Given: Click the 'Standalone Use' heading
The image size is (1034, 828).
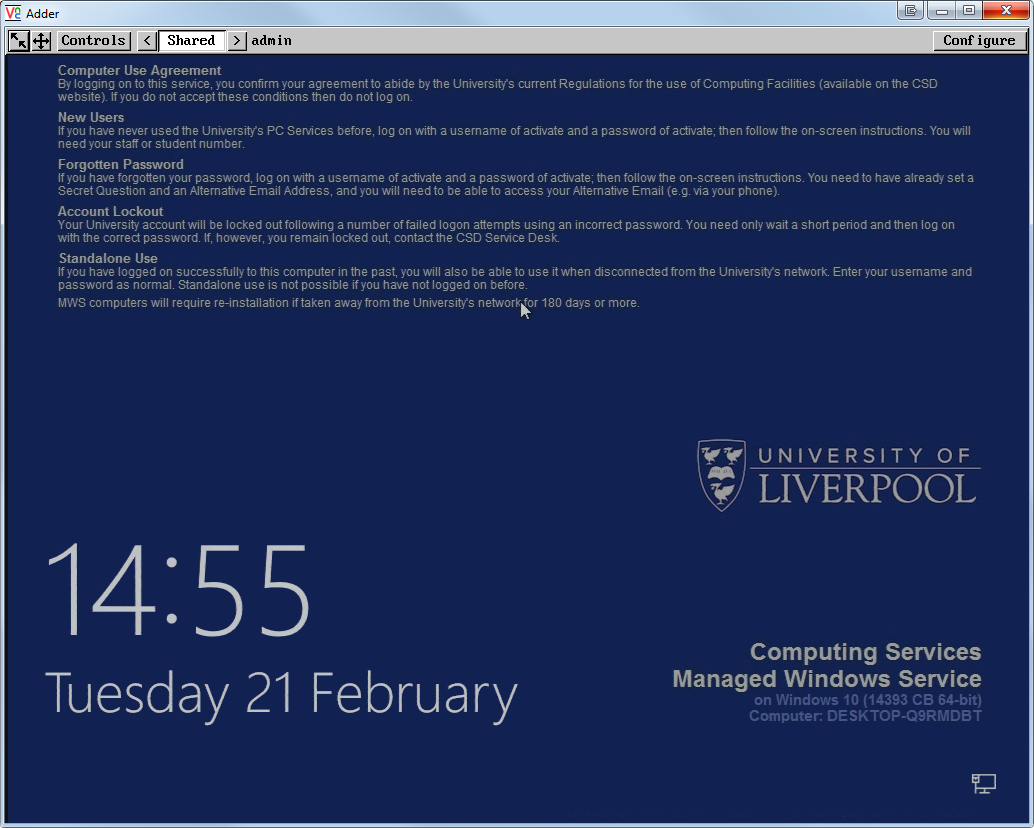Looking at the screenshot, I should point(108,258).
